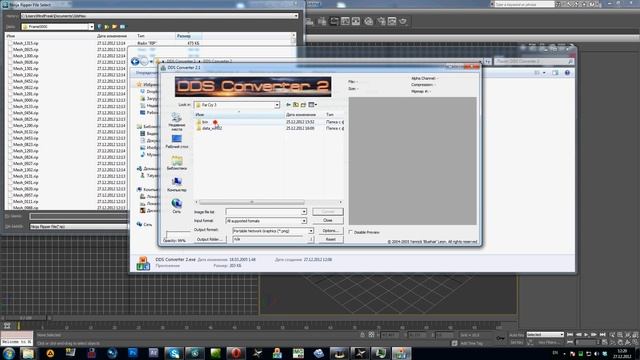Image resolution: width=640 pixels, height=360 pixels.
Task: Expand Selected key dropdown in 3ds Max
Action: tap(562, 335)
